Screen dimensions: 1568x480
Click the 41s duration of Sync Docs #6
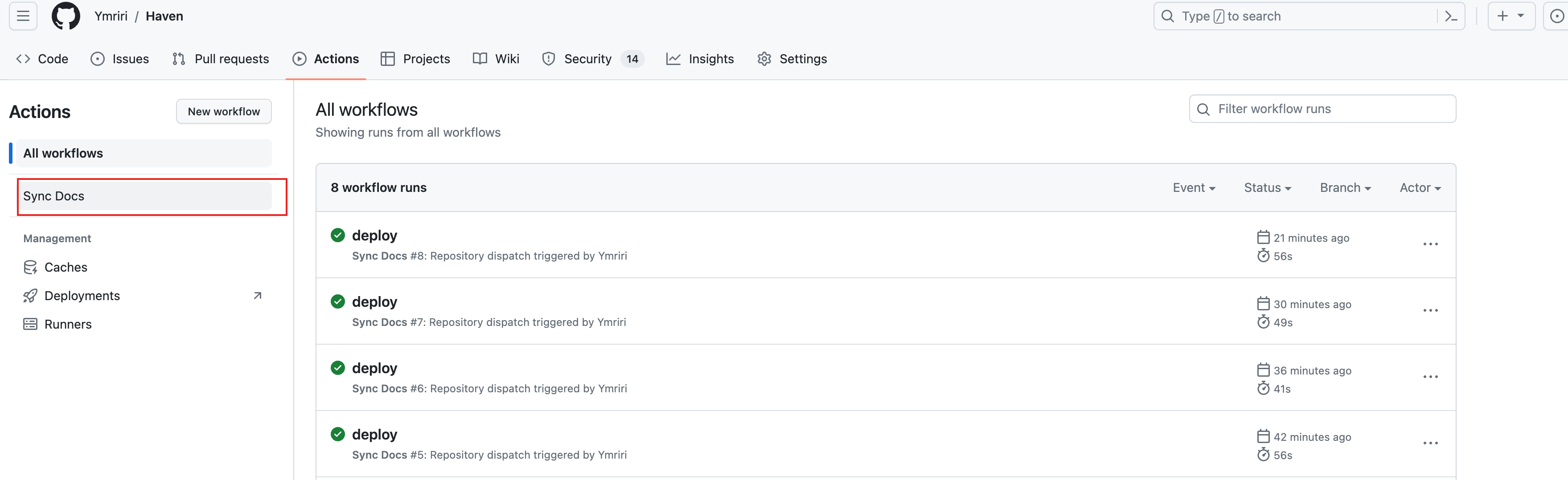[1282, 389]
